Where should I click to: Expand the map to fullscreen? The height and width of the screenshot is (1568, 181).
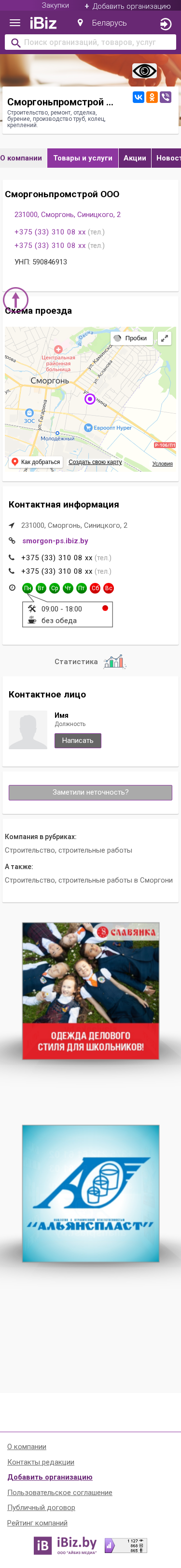(164, 338)
